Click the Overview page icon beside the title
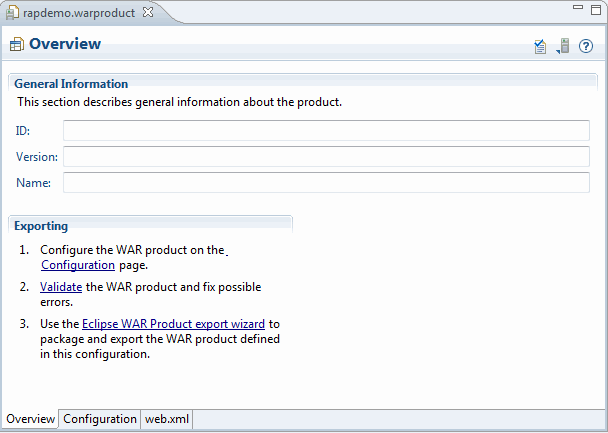 [x=17, y=45]
